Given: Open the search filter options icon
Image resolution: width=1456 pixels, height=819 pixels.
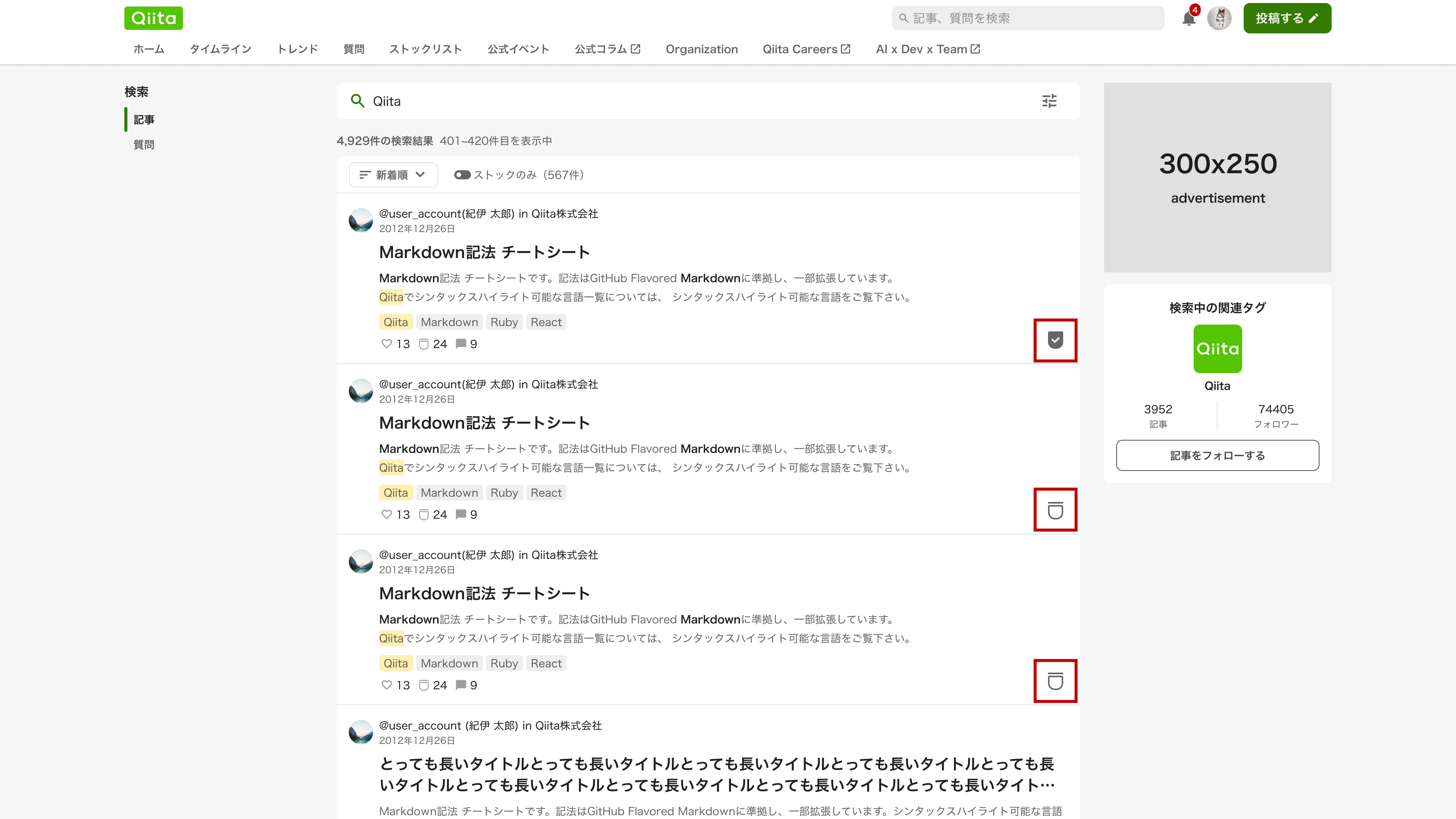Looking at the screenshot, I should pyautogui.click(x=1050, y=101).
